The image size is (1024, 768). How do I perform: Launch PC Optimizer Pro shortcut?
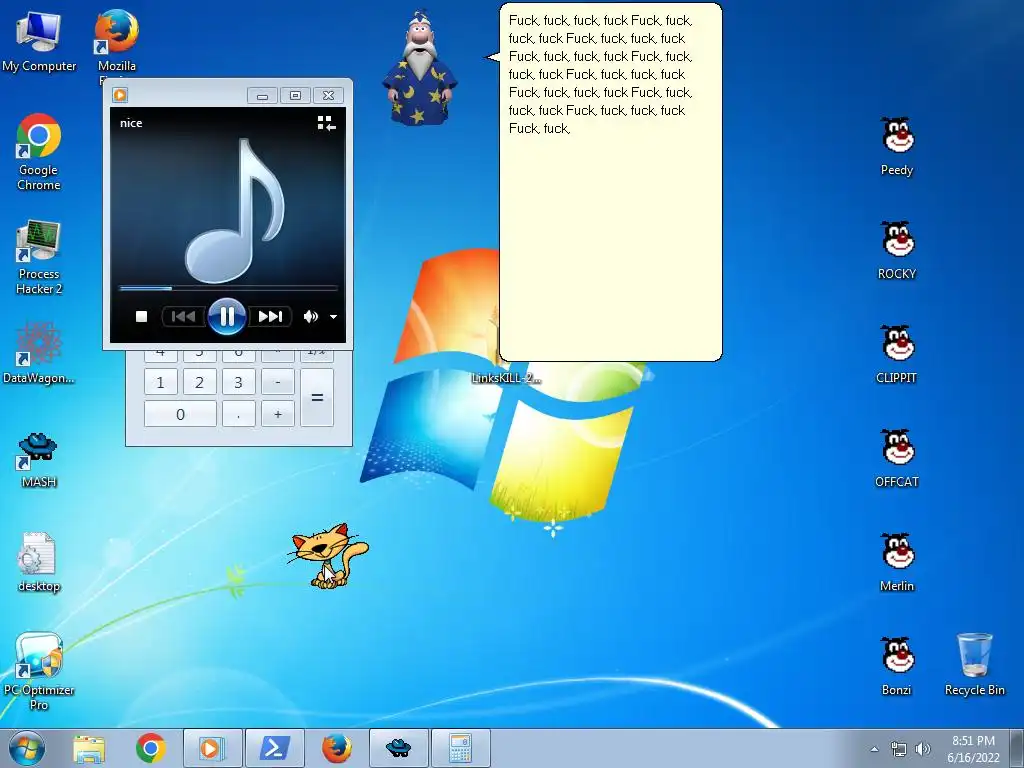(x=39, y=671)
